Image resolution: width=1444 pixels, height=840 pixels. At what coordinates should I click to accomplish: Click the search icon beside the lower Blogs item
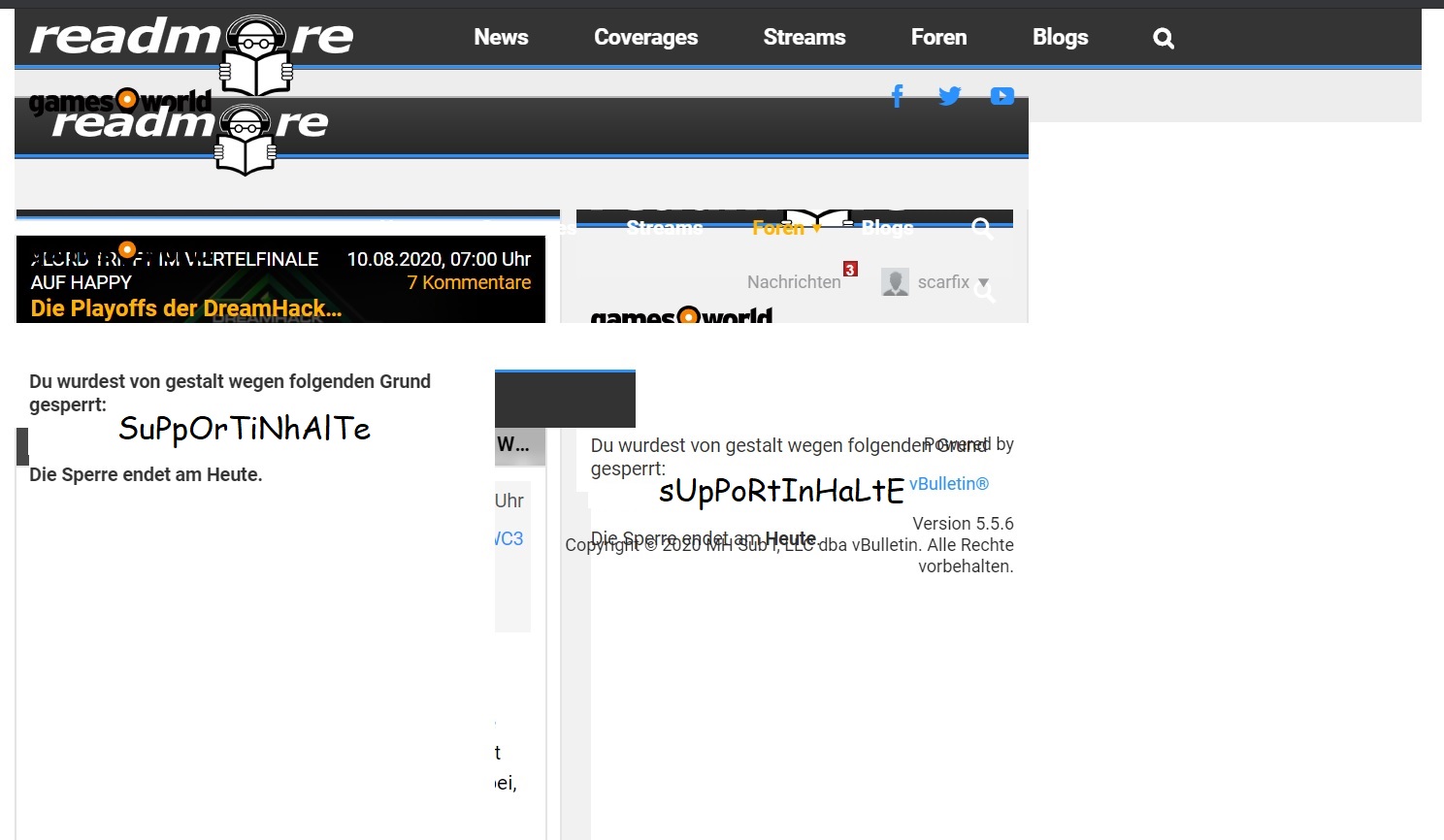click(982, 228)
